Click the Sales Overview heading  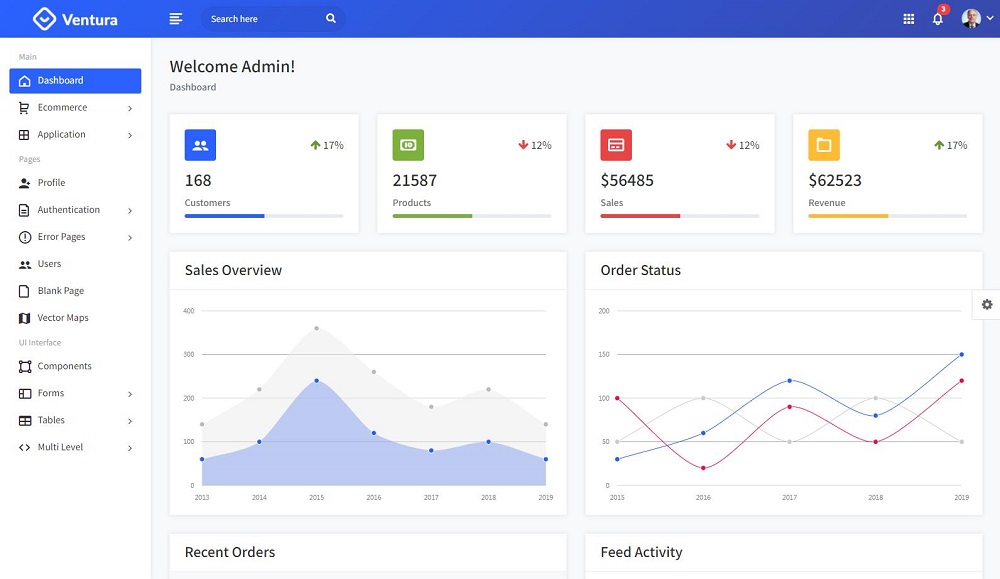(233, 270)
